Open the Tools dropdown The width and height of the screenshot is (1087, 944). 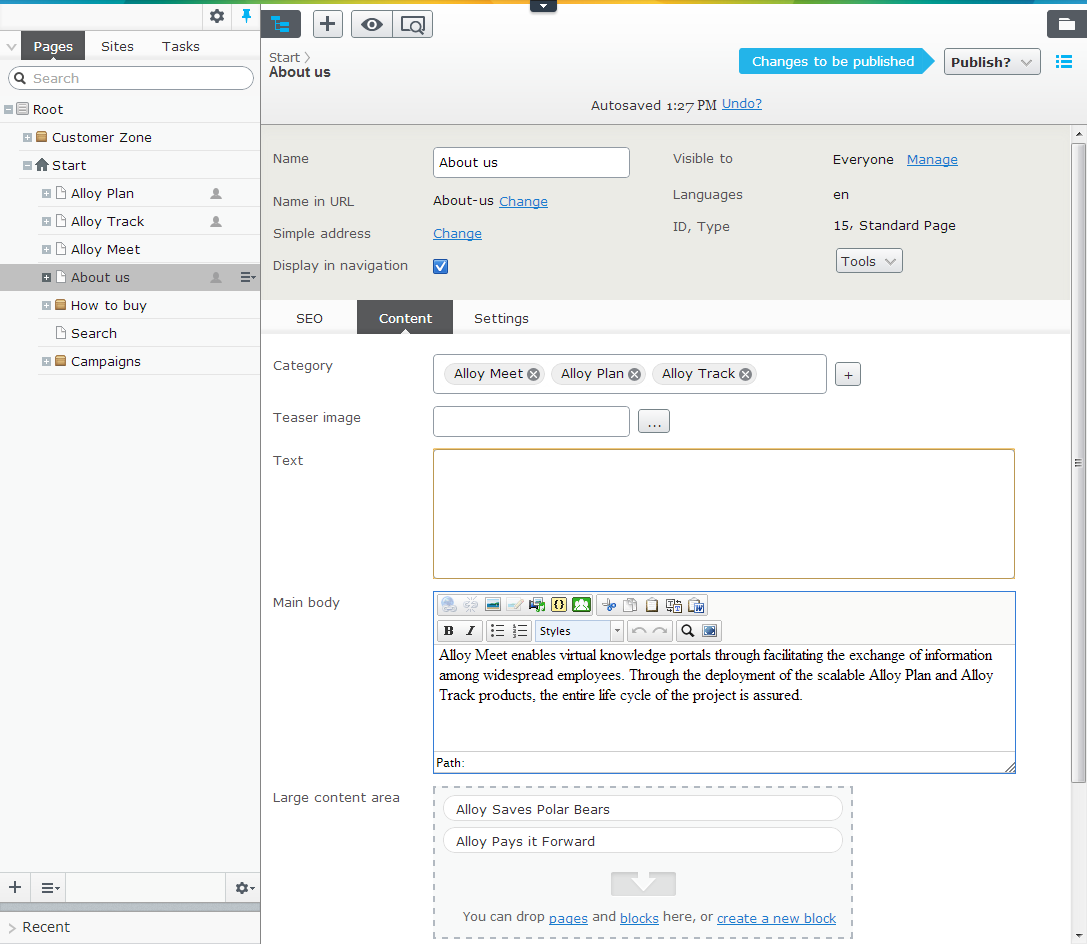(869, 261)
